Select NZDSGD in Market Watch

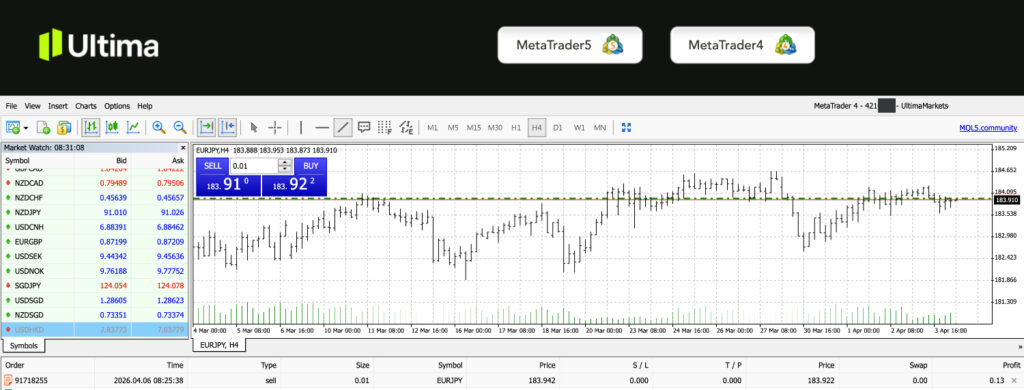click(95, 315)
